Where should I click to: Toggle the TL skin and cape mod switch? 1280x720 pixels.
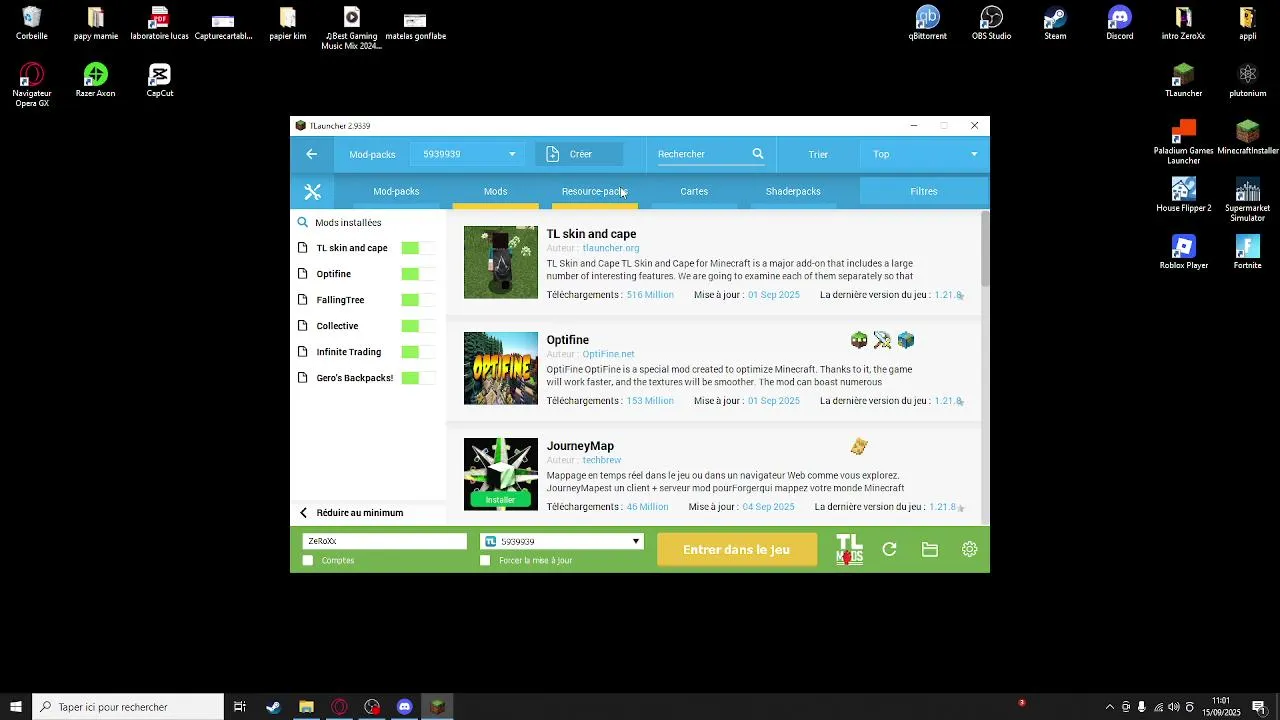coord(418,248)
